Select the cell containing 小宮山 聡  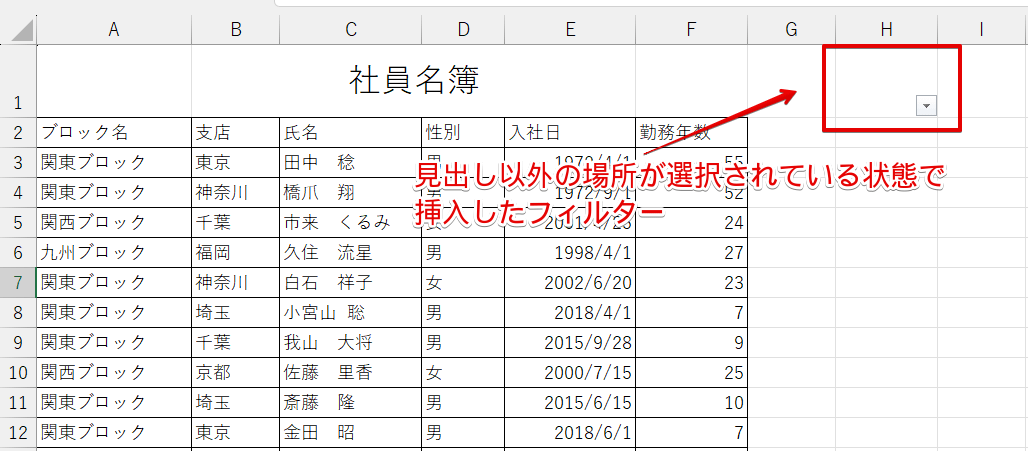pyautogui.click(x=351, y=312)
